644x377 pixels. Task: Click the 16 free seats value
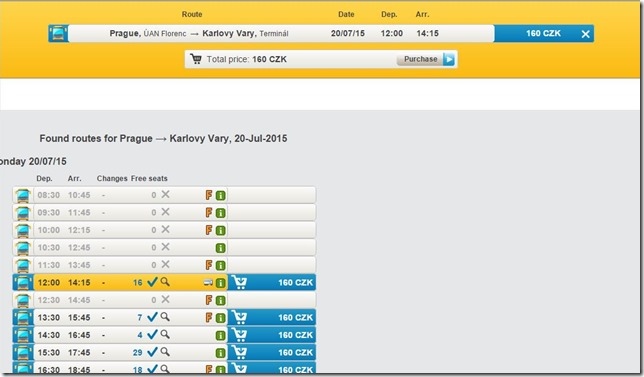point(138,283)
